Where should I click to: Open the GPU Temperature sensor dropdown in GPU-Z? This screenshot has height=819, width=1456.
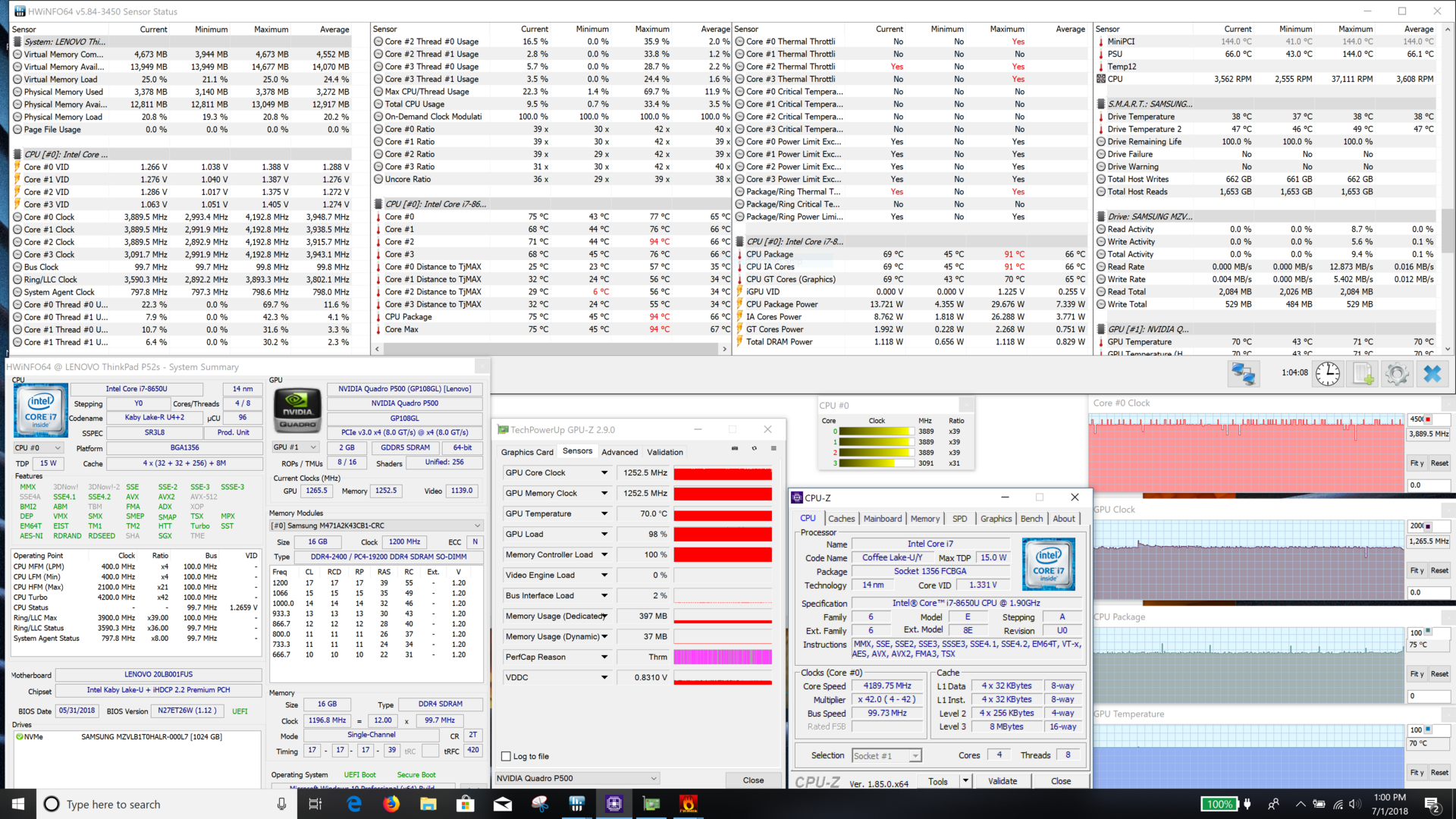tap(604, 513)
